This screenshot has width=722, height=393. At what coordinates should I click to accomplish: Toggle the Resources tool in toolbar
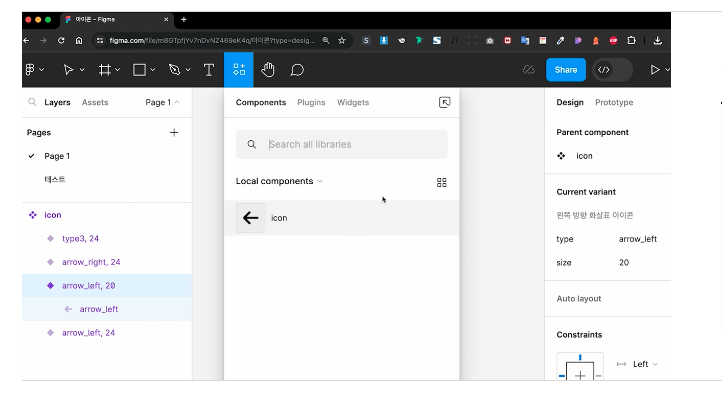[239, 70]
